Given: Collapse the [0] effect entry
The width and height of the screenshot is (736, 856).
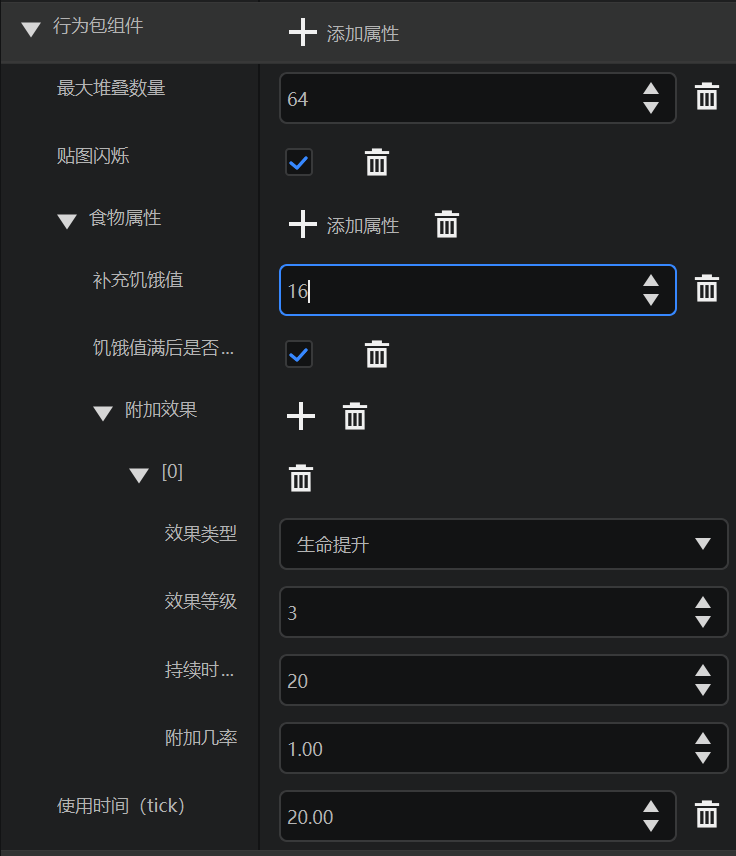Looking at the screenshot, I should [x=139, y=475].
